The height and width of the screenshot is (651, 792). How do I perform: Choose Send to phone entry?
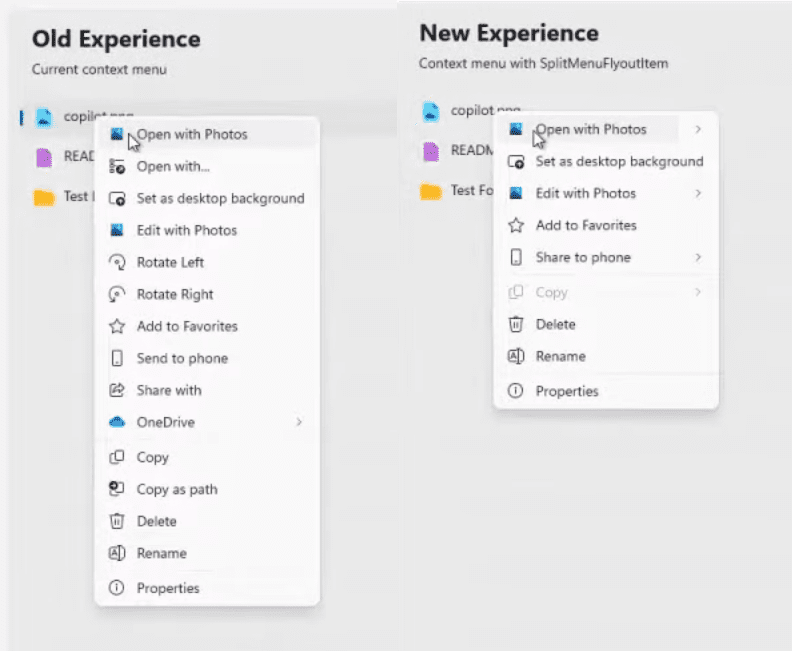208,358
